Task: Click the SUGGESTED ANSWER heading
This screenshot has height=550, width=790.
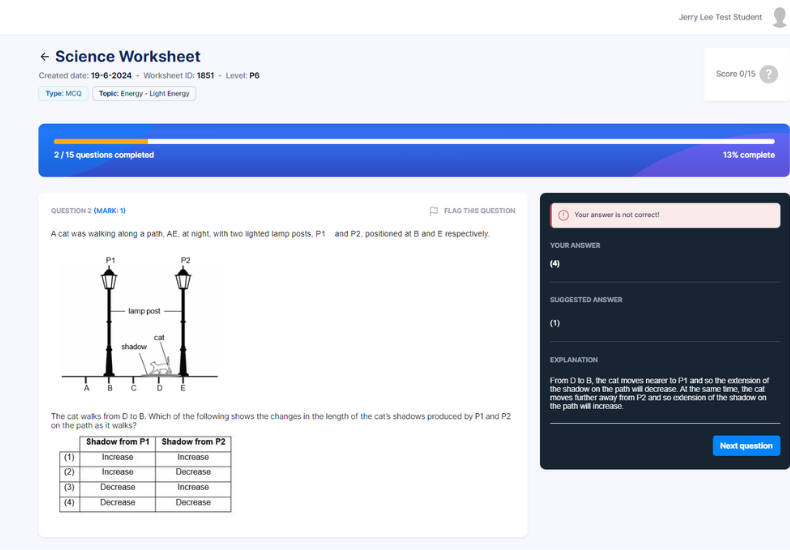Action: click(x=586, y=300)
